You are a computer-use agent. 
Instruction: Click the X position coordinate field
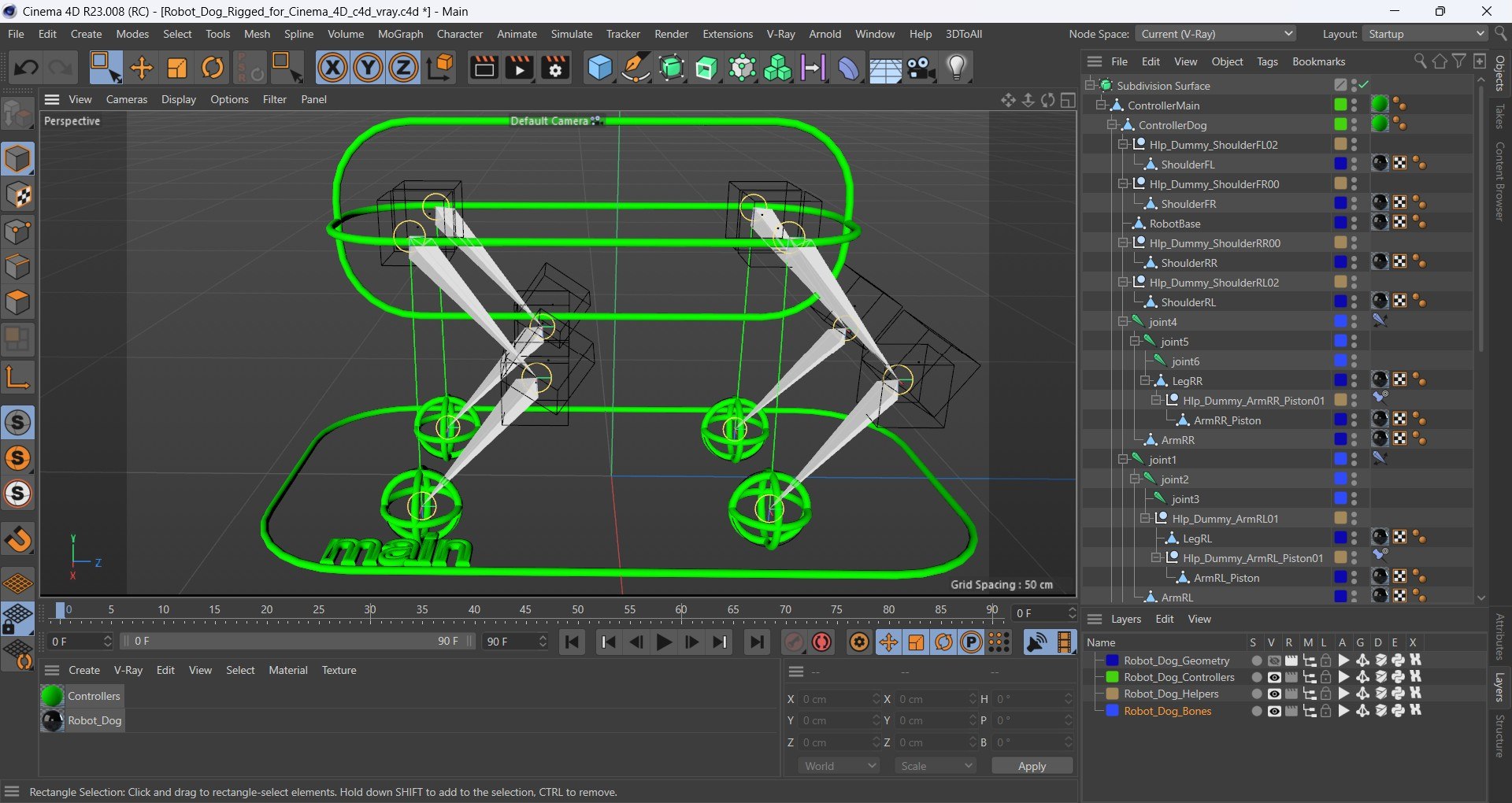pyautogui.click(x=839, y=699)
